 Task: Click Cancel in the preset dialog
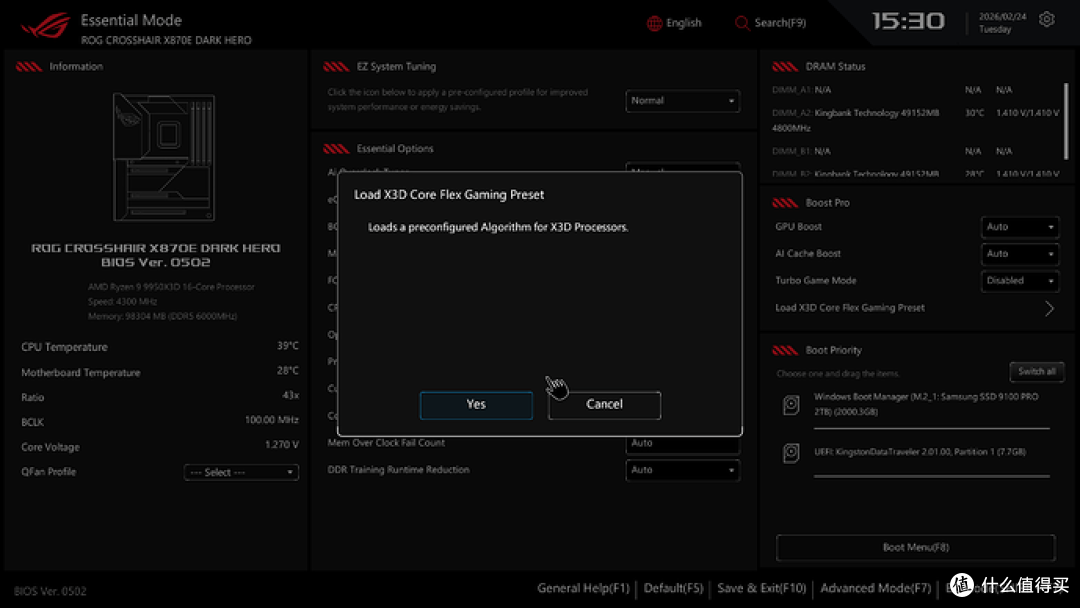coord(604,405)
